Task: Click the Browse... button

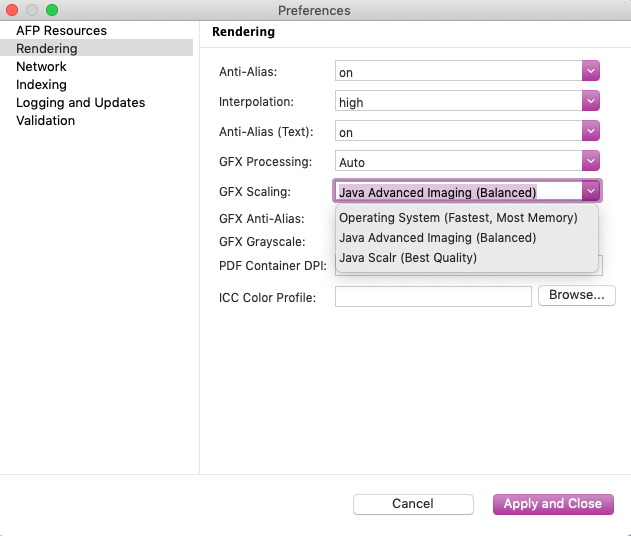Action: (x=577, y=296)
